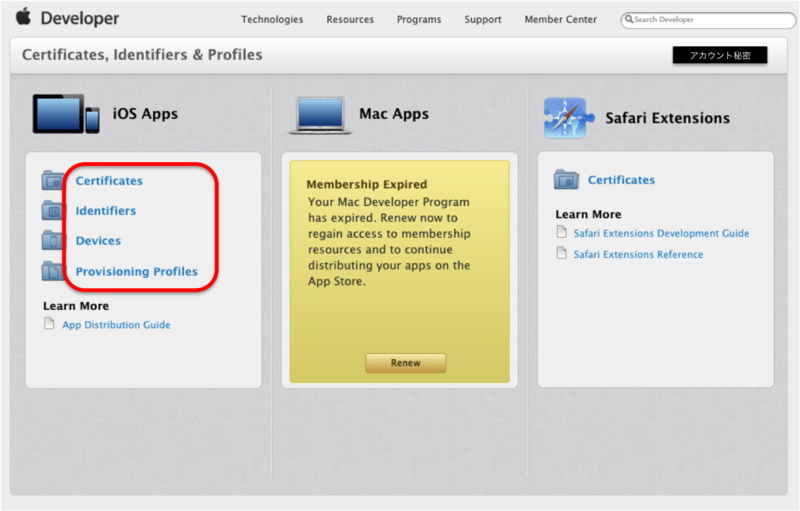Image resolution: width=800 pixels, height=511 pixels.
Task: Open Safari Extensions Certificates link
Action: click(621, 180)
